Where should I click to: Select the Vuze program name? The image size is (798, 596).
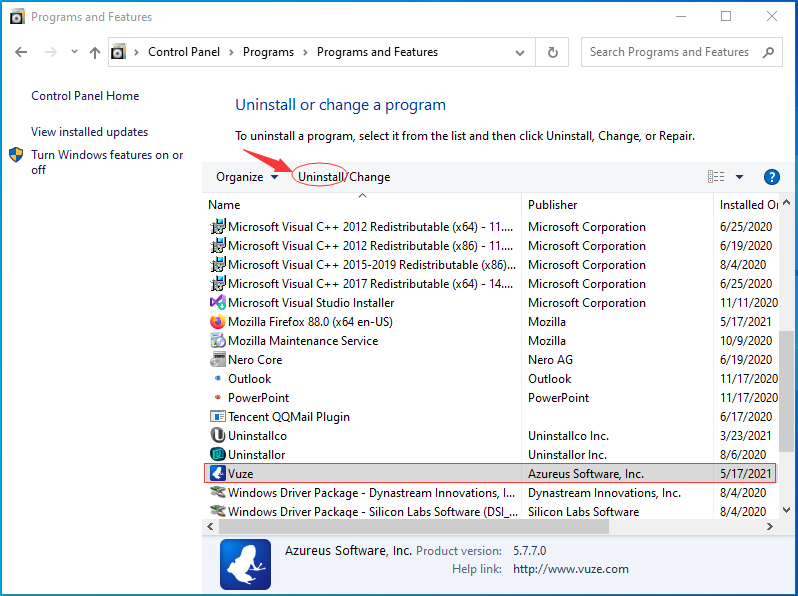click(x=241, y=473)
